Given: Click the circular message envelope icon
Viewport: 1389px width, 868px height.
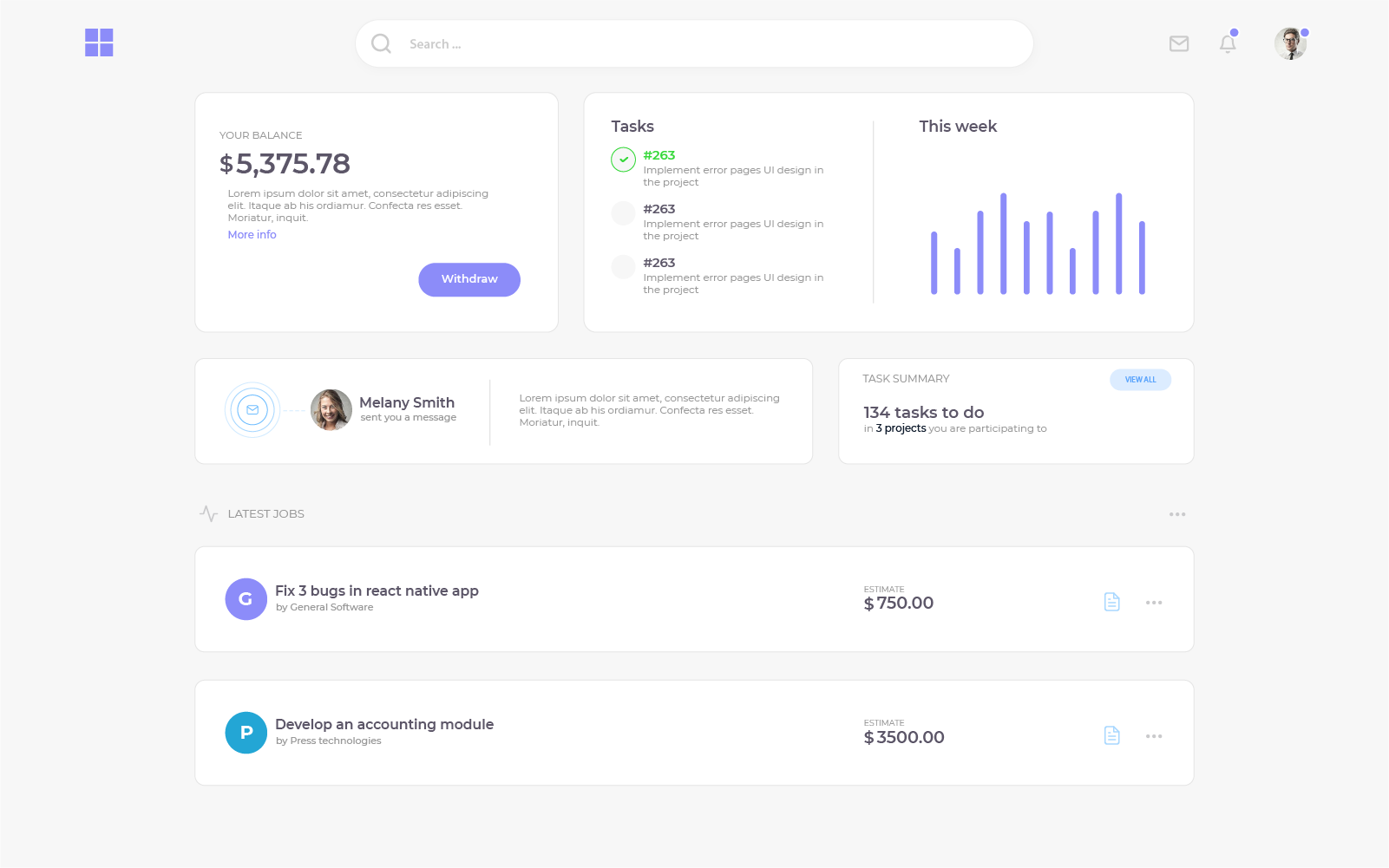Looking at the screenshot, I should click(252, 410).
